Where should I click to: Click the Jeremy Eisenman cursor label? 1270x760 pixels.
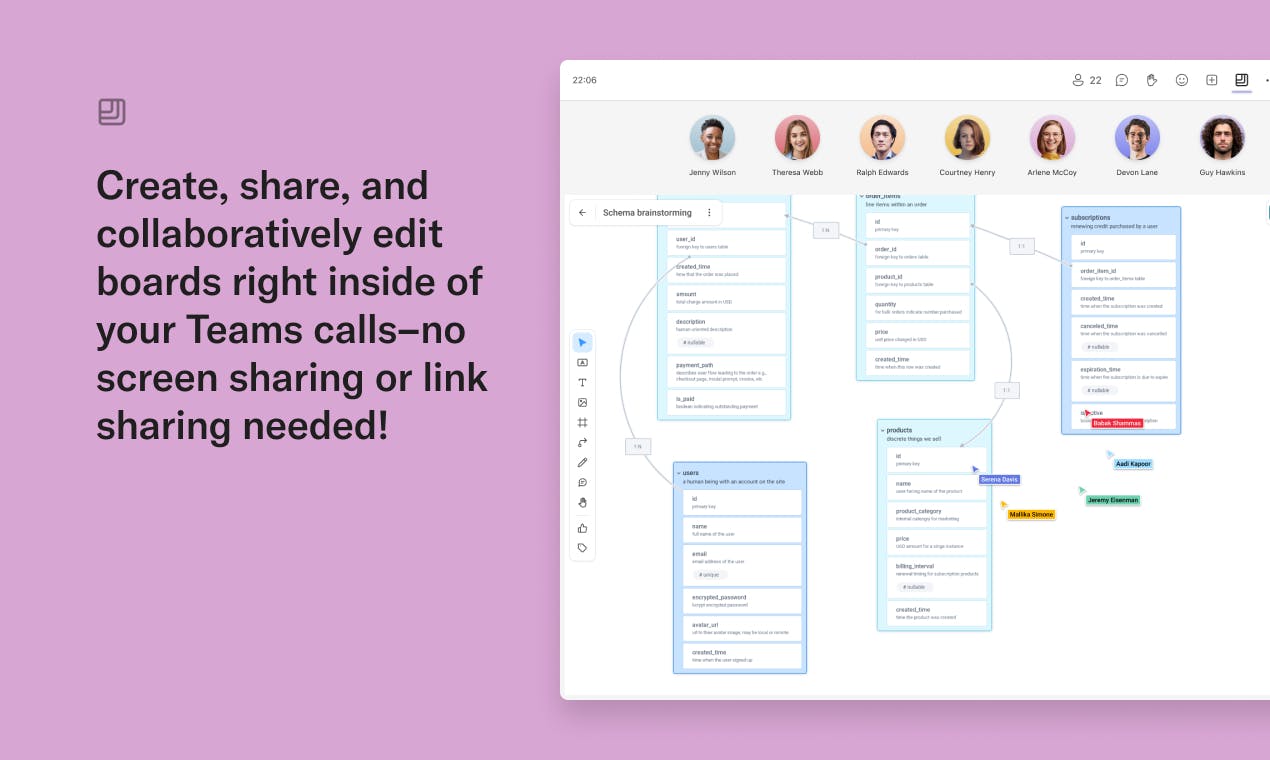tap(1113, 500)
